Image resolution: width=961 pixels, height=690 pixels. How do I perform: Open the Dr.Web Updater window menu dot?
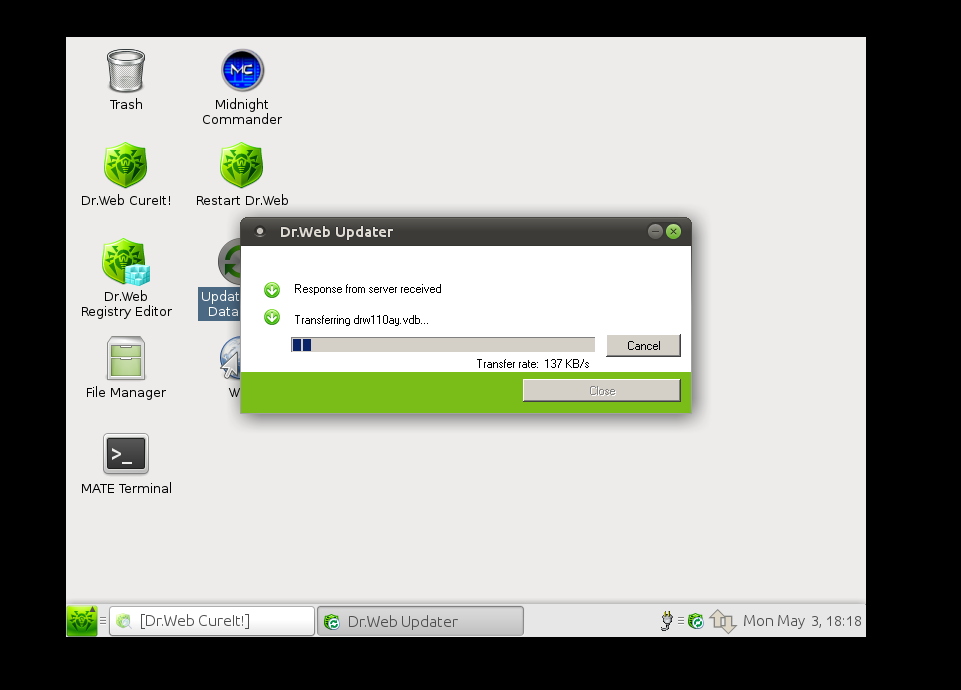click(260, 232)
